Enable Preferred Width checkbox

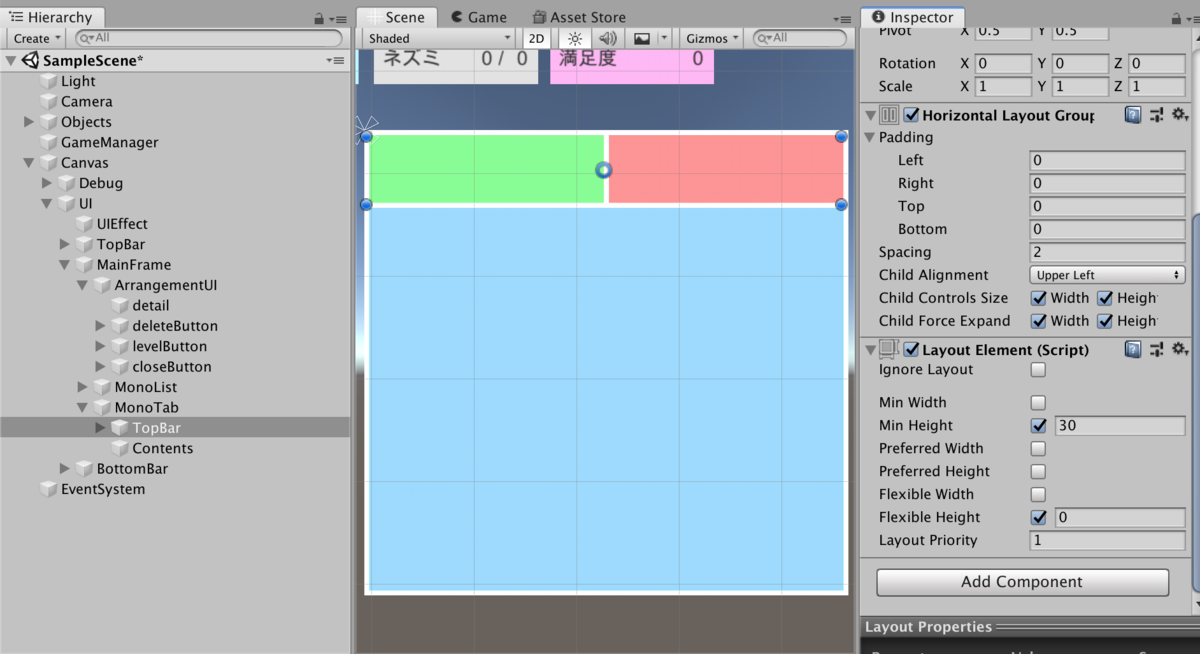click(x=1038, y=448)
